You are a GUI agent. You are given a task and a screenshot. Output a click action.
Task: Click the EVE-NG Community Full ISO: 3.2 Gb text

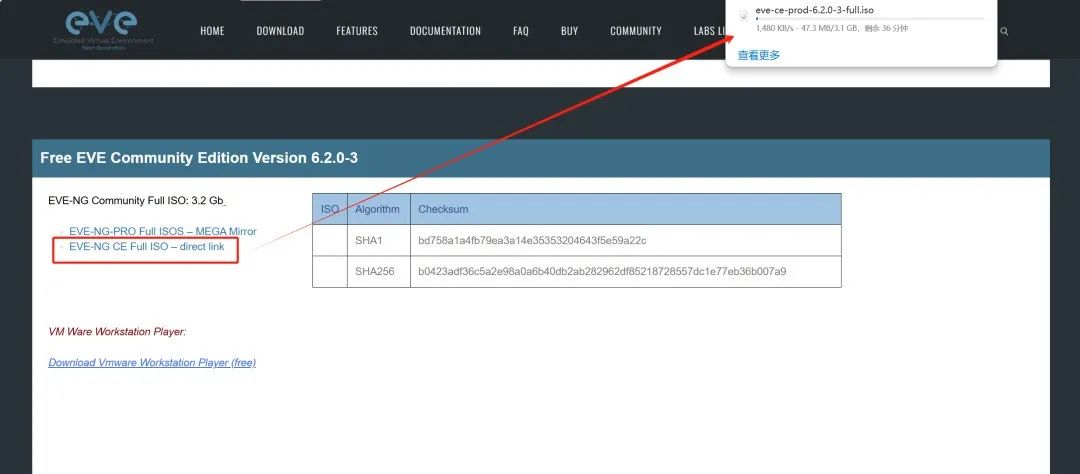[137, 200]
